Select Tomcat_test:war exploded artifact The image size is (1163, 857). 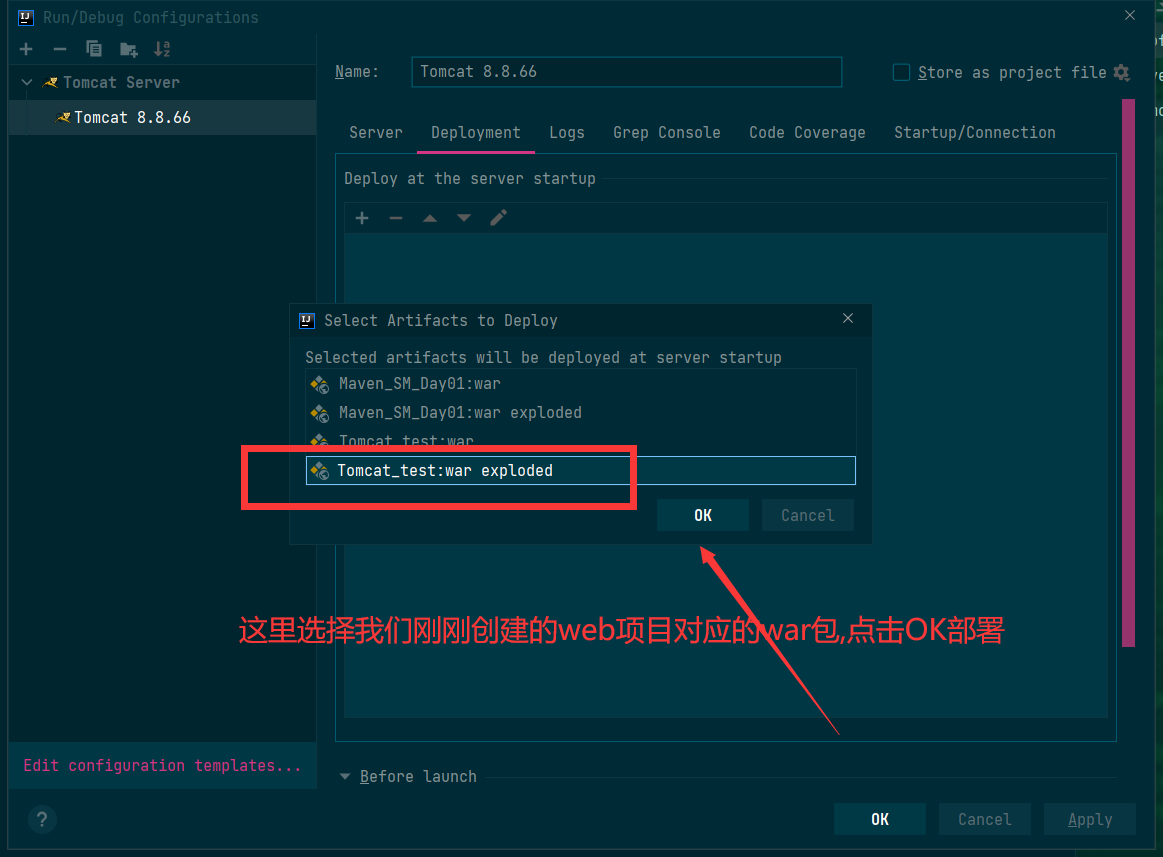coord(581,470)
